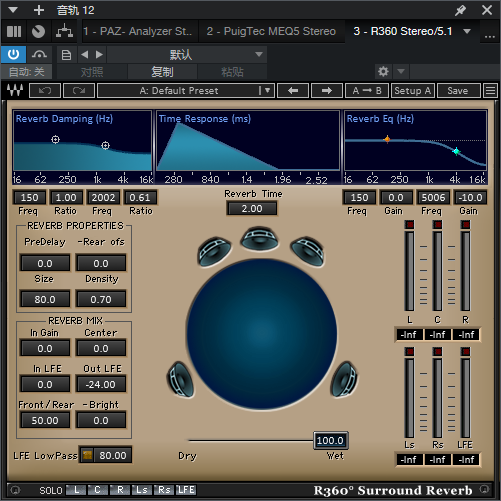Expand the plugin tab list dropdown arrow
The height and width of the screenshot is (501, 501).
tap(467, 31)
